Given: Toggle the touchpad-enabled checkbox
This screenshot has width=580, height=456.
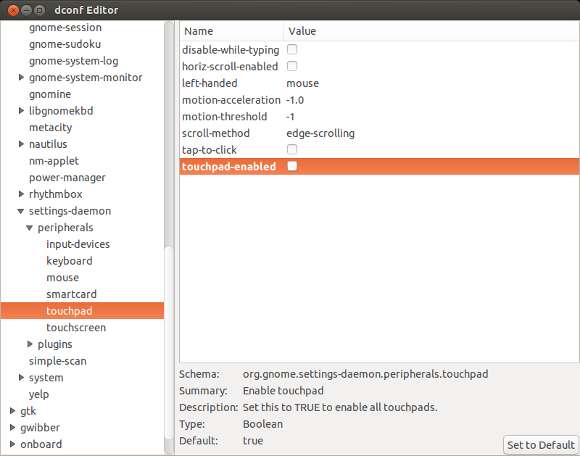Looking at the screenshot, I should (x=292, y=166).
